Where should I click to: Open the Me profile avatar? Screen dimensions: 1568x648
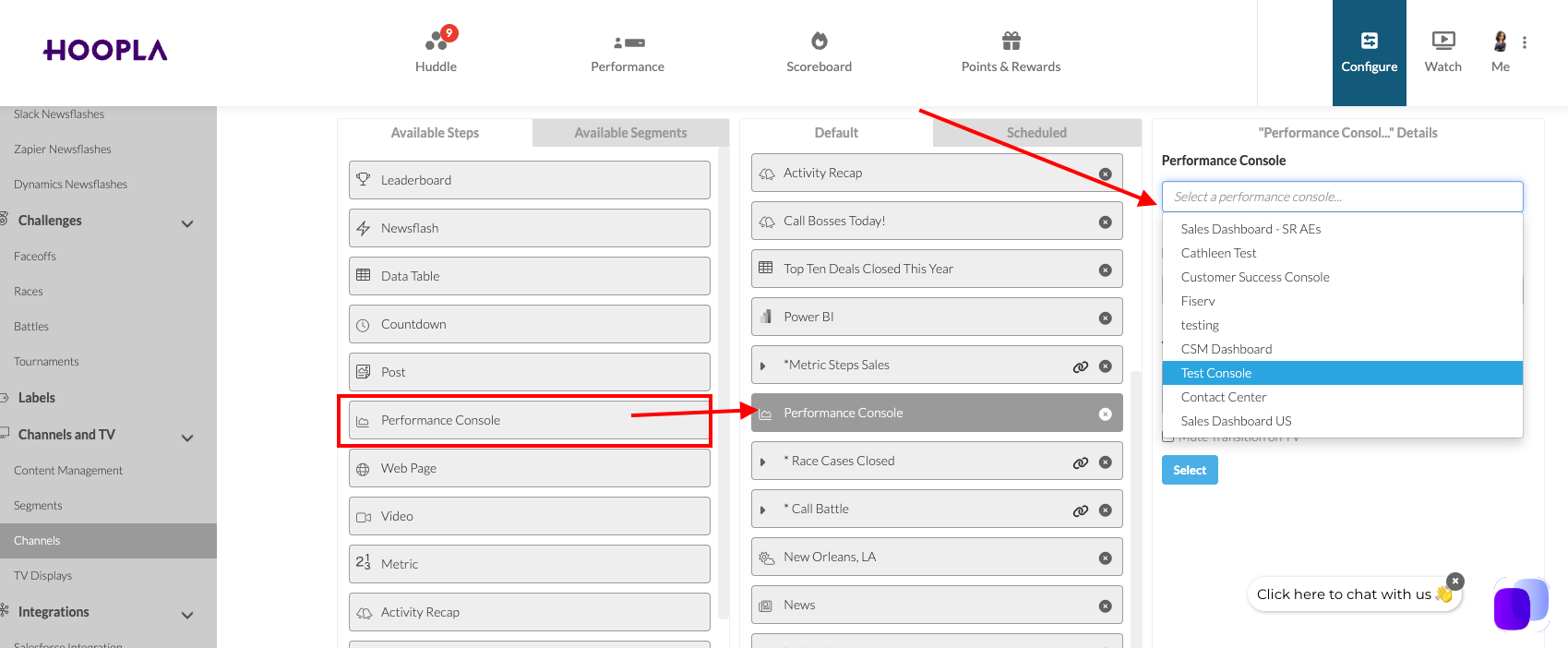pyautogui.click(x=1501, y=41)
